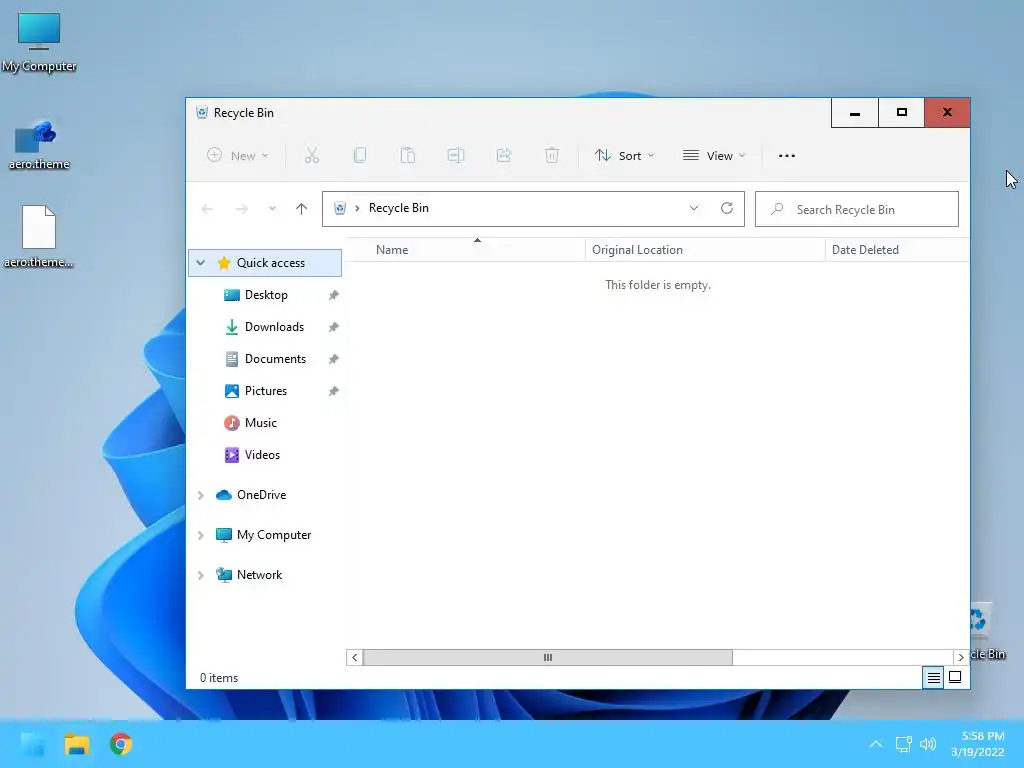Open the See more ellipsis menu
This screenshot has width=1024, height=768.
[x=787, y=155]
